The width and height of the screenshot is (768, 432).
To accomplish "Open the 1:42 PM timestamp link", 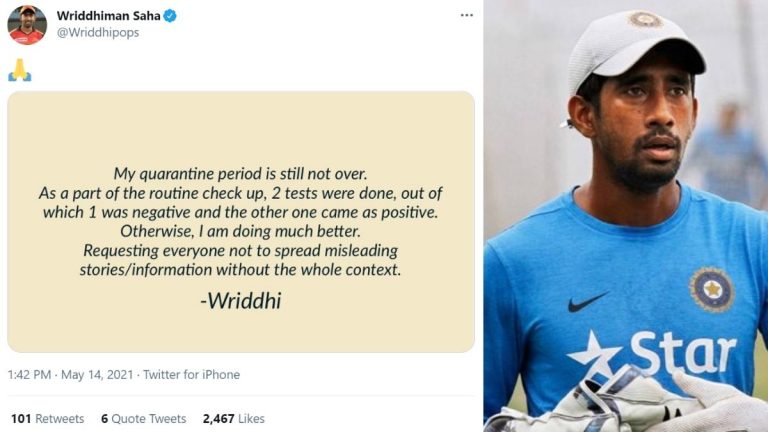I will pyautogui.click(x=29, y=375).
